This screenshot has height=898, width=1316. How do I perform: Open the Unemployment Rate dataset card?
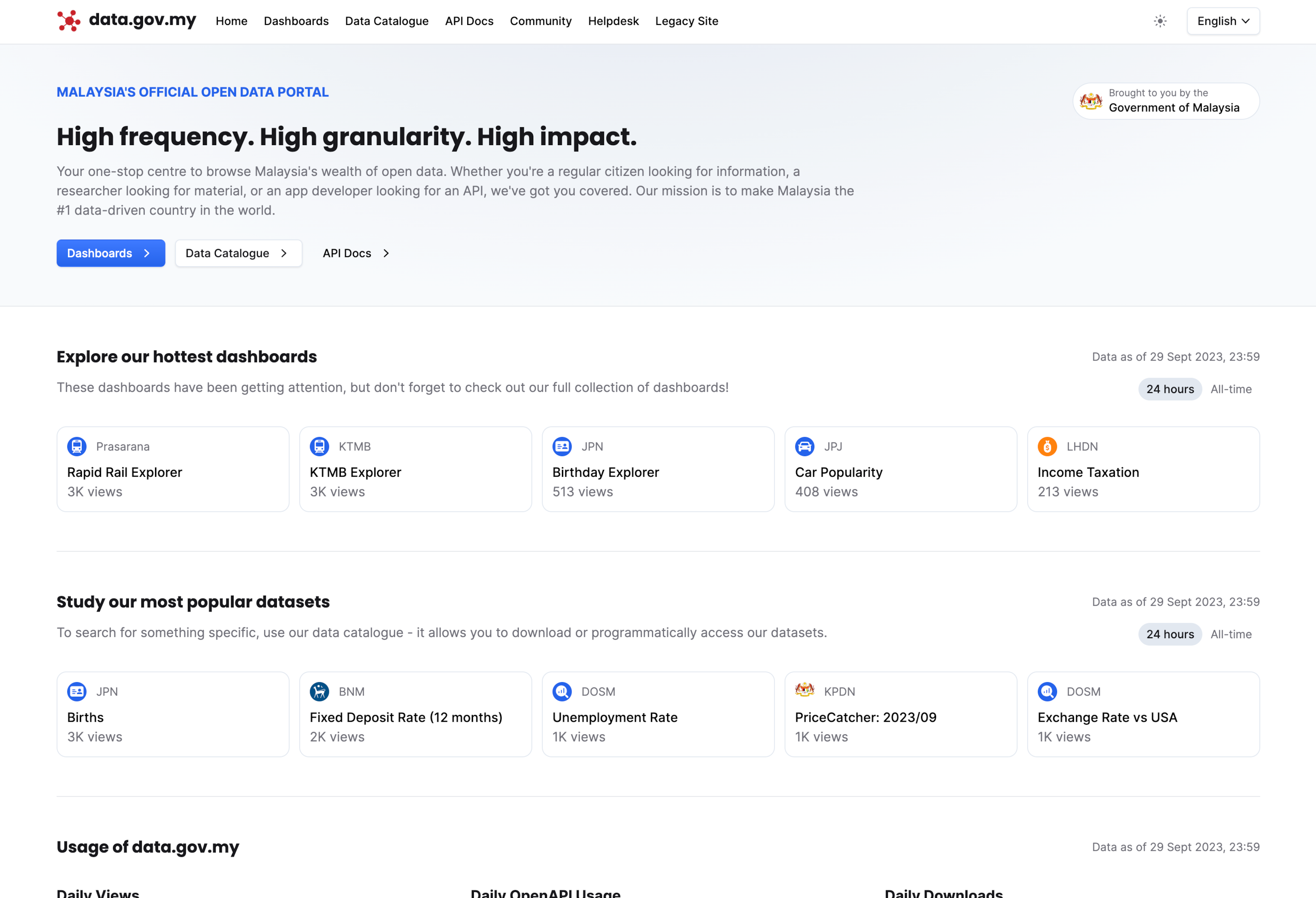coord(658,714)
